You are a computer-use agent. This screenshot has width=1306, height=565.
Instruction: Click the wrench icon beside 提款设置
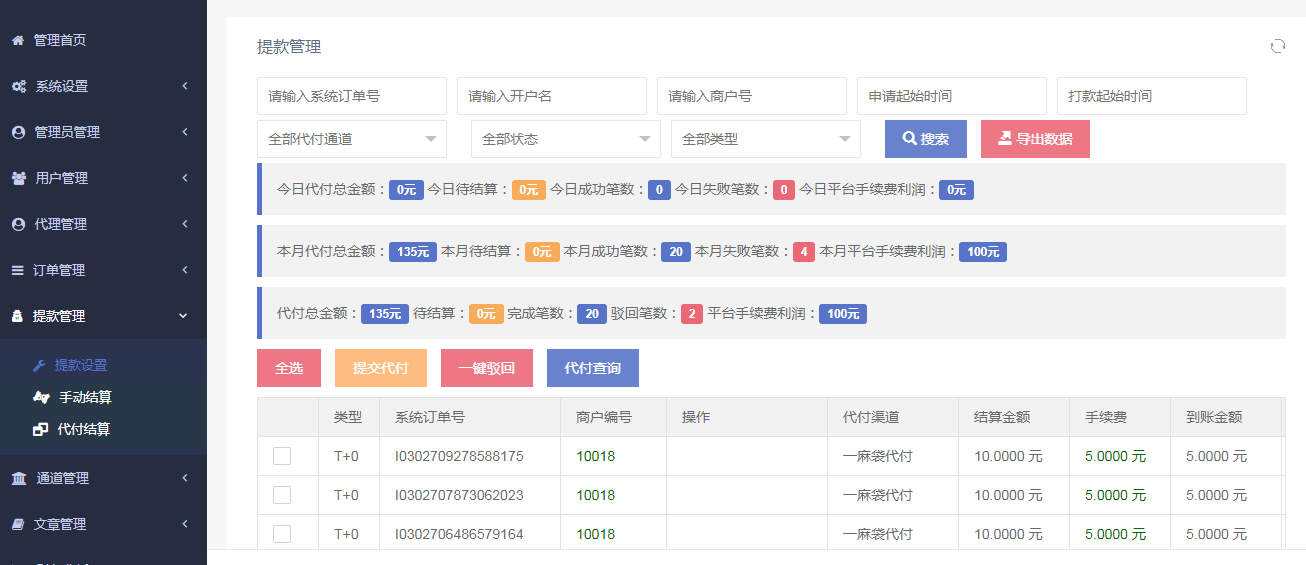(x=39, y=365)
